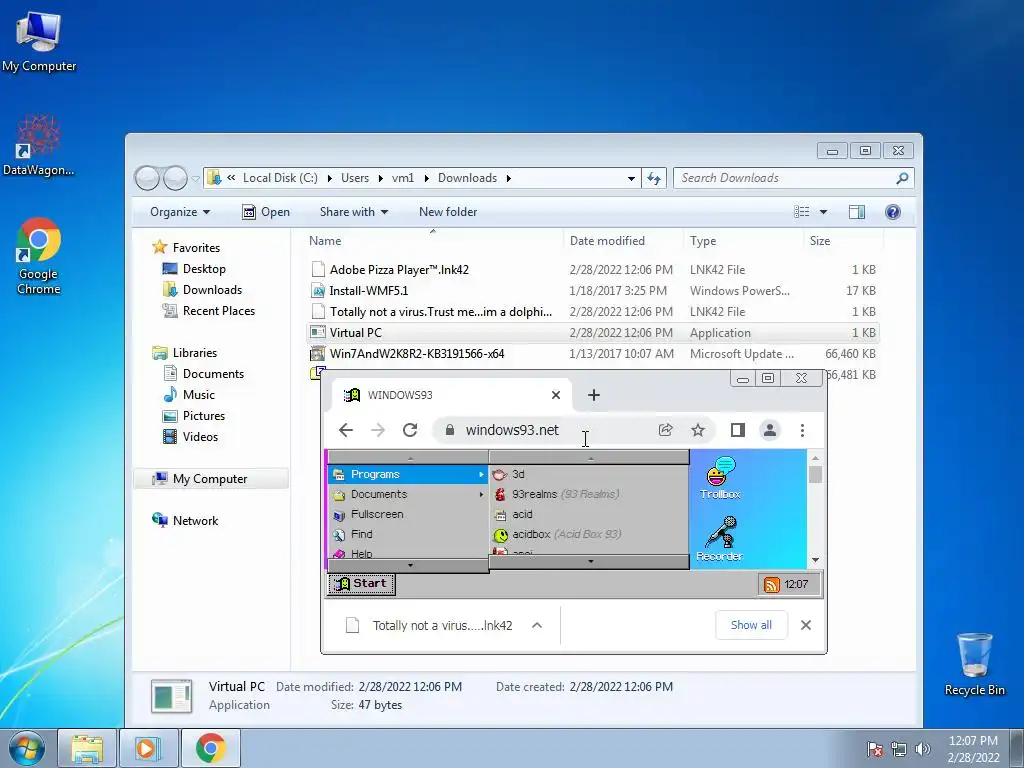The width and height of the screenshot is (1024, 768).
Task: Click Chrome's back arrow
Action: (345, 430)
